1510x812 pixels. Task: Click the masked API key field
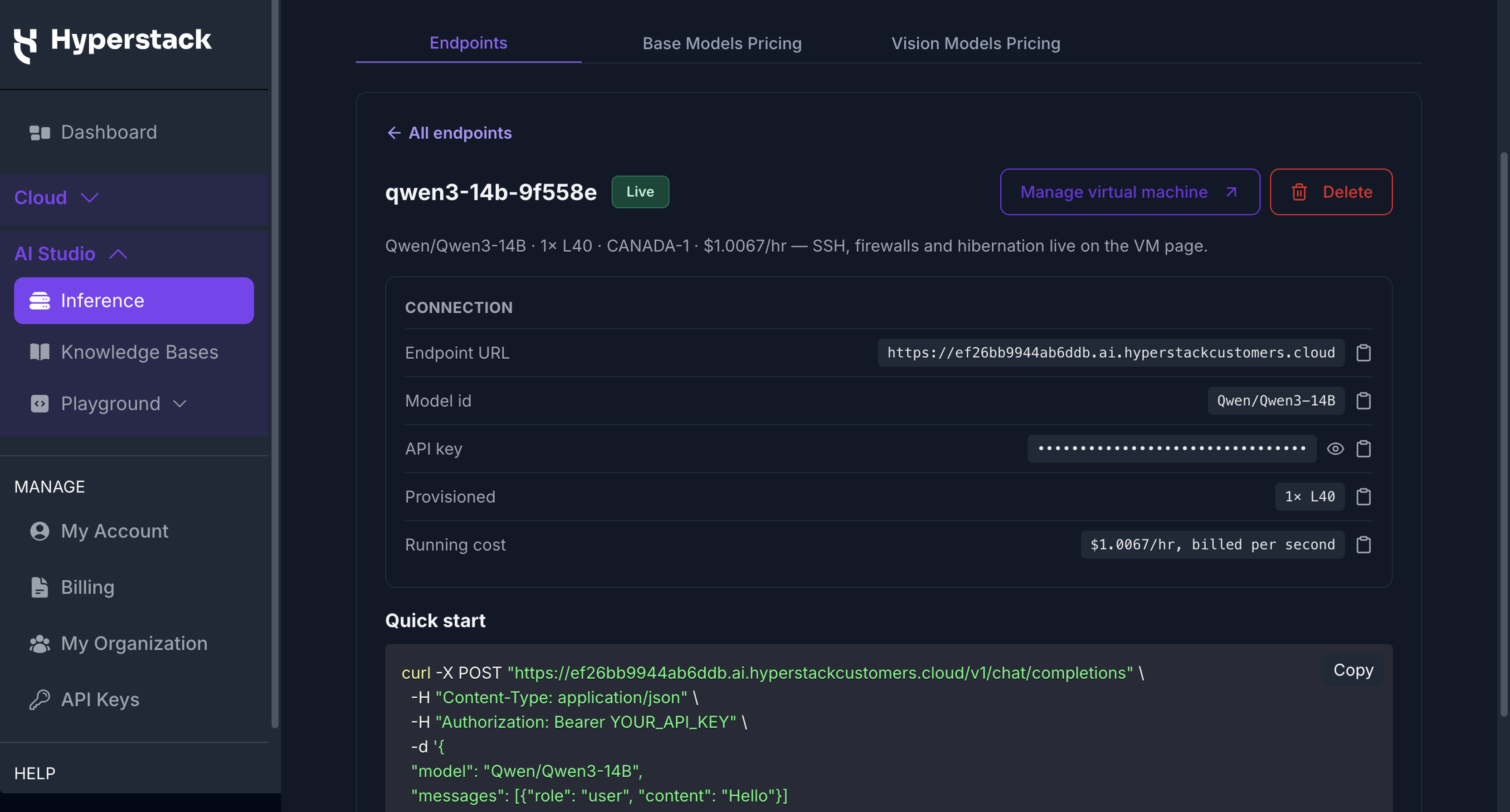[1172, 448]
